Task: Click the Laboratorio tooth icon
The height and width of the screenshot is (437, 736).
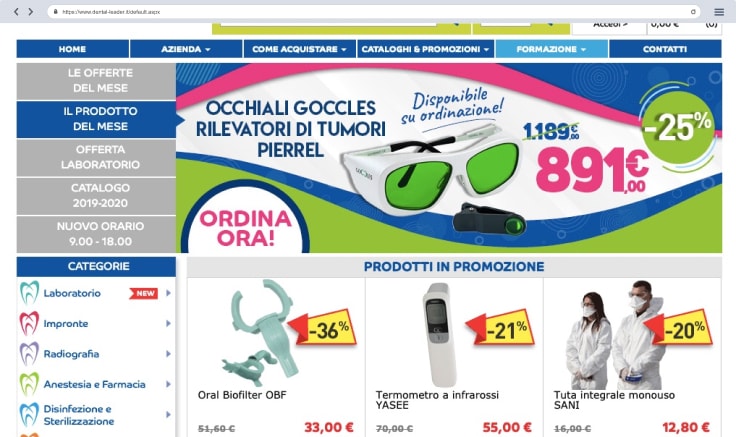Action: [x=29, y=293]
